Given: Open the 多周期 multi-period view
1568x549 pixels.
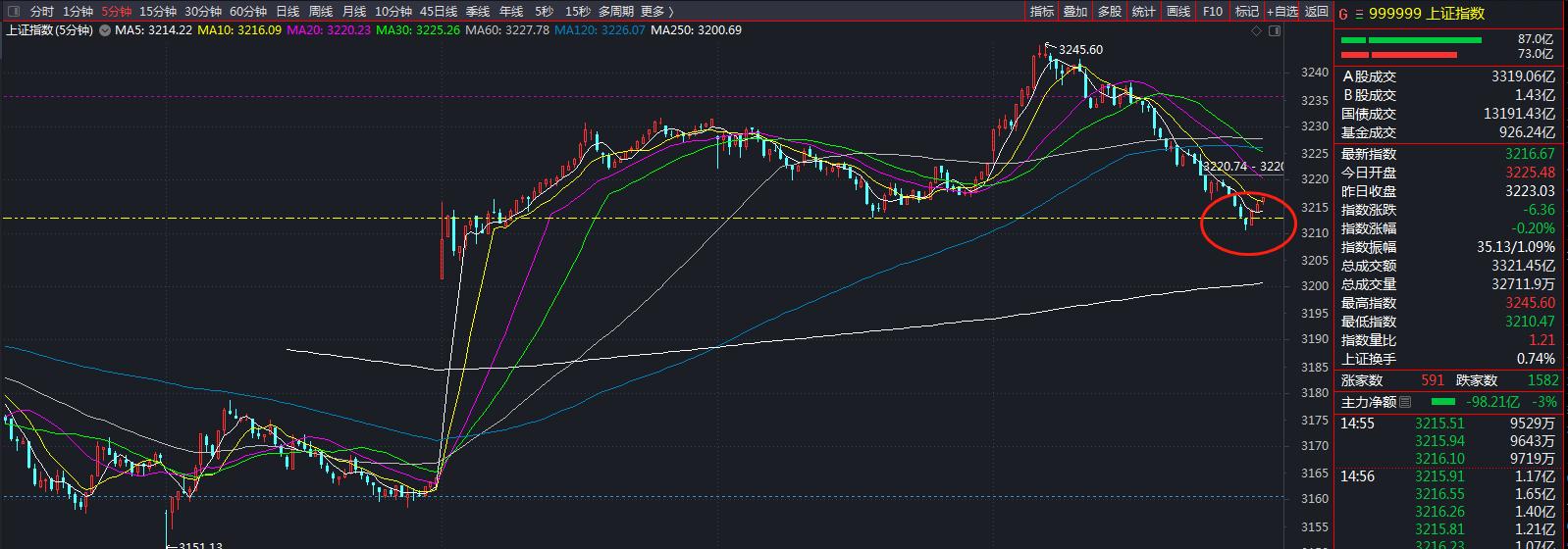Looking at the screenshot, I should point(615,12).
